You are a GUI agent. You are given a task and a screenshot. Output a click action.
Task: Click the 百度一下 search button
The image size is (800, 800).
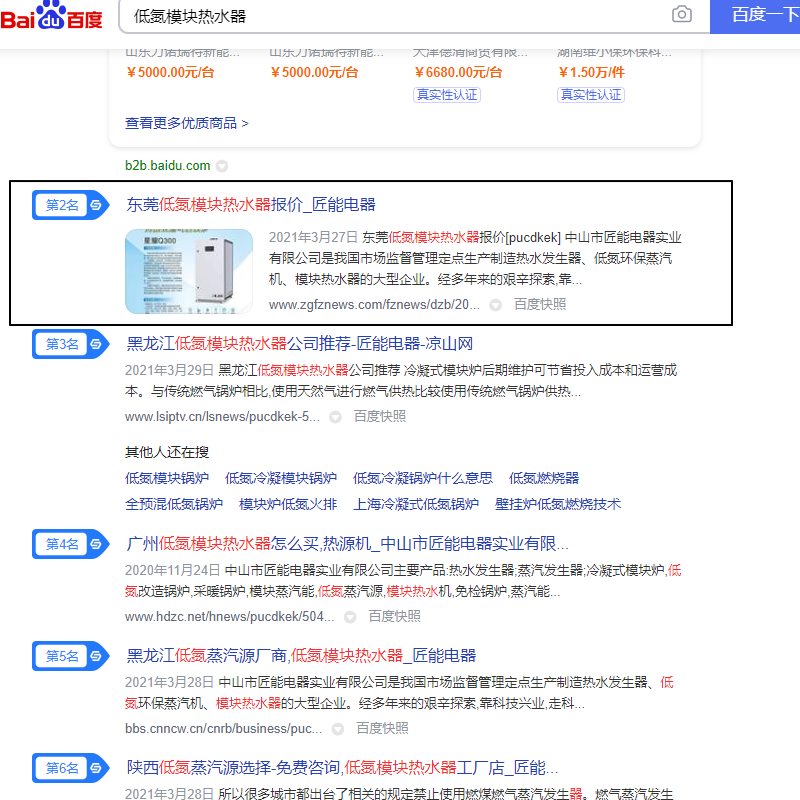[755, 16]
